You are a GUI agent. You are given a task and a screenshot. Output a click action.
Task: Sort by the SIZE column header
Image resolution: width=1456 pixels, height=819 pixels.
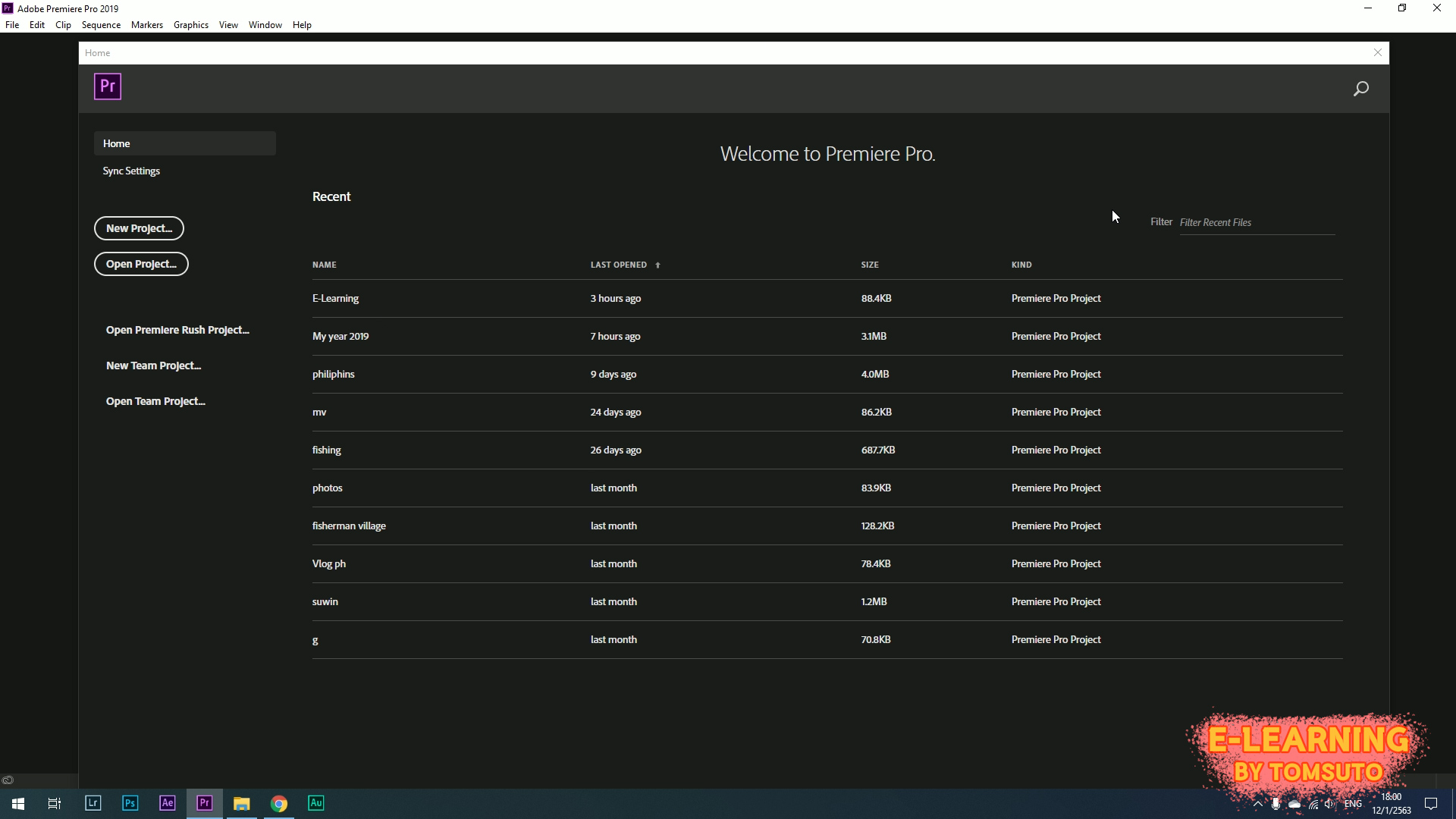870,265
